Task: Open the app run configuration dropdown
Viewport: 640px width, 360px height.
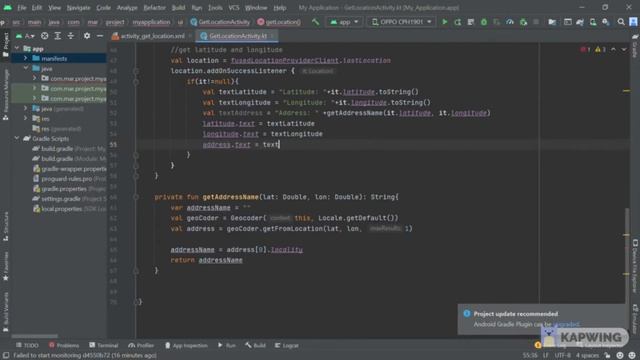Action: point(344,22)
